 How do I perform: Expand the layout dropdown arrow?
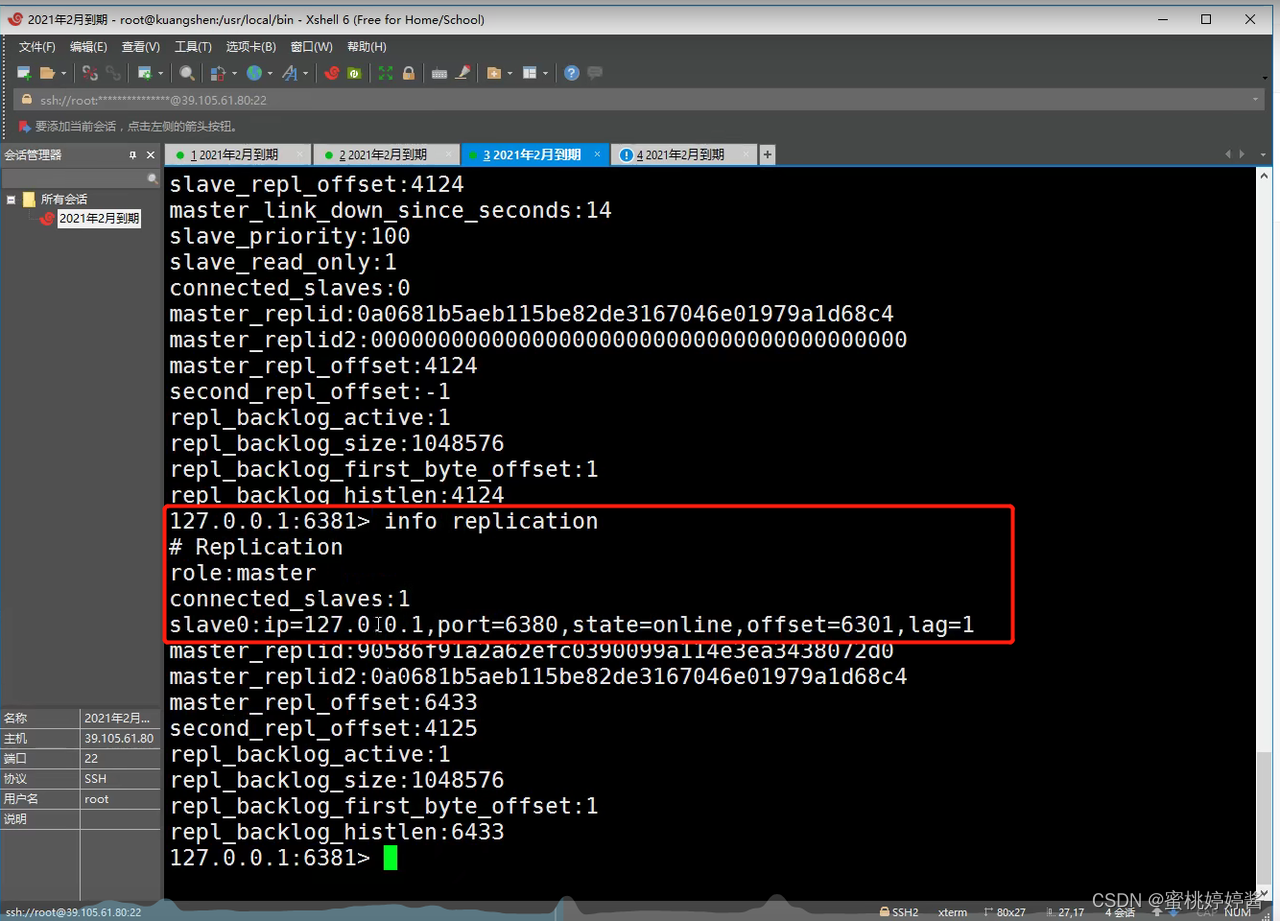(545, 73)
